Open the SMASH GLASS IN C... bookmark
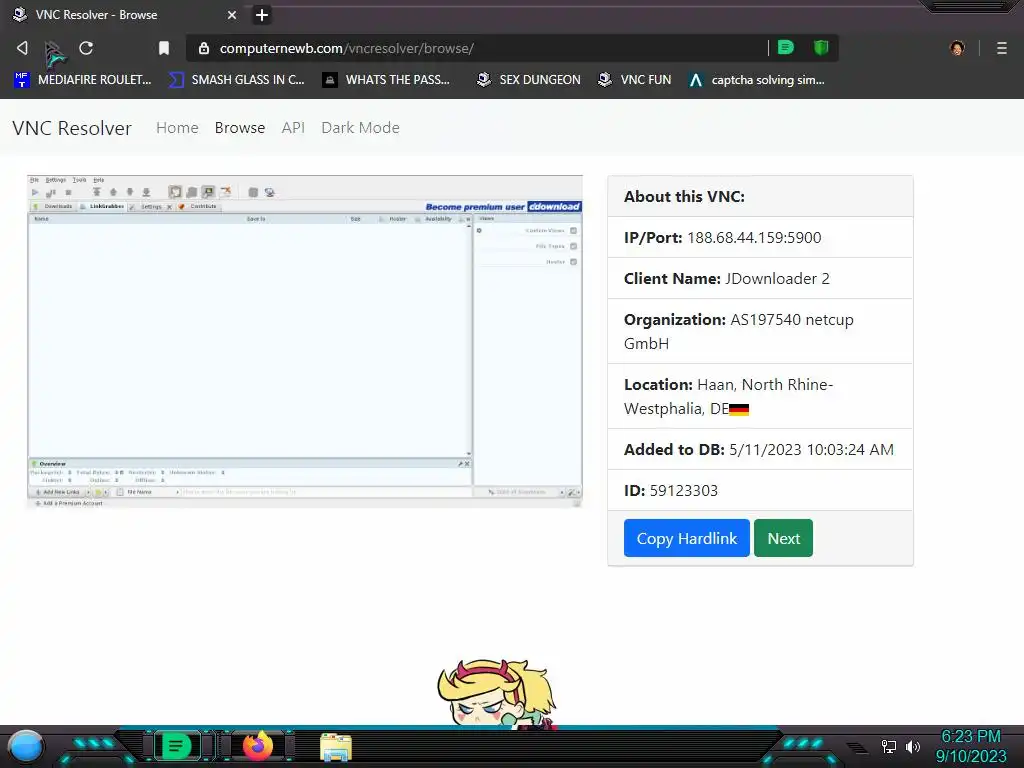The width and height of the screenshot is (1024, 768). tap(237, 80)
